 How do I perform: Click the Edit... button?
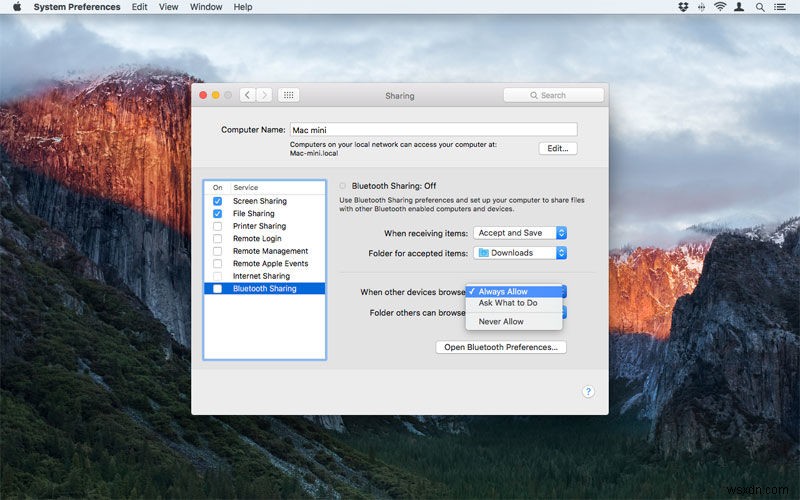coord(558,148)
